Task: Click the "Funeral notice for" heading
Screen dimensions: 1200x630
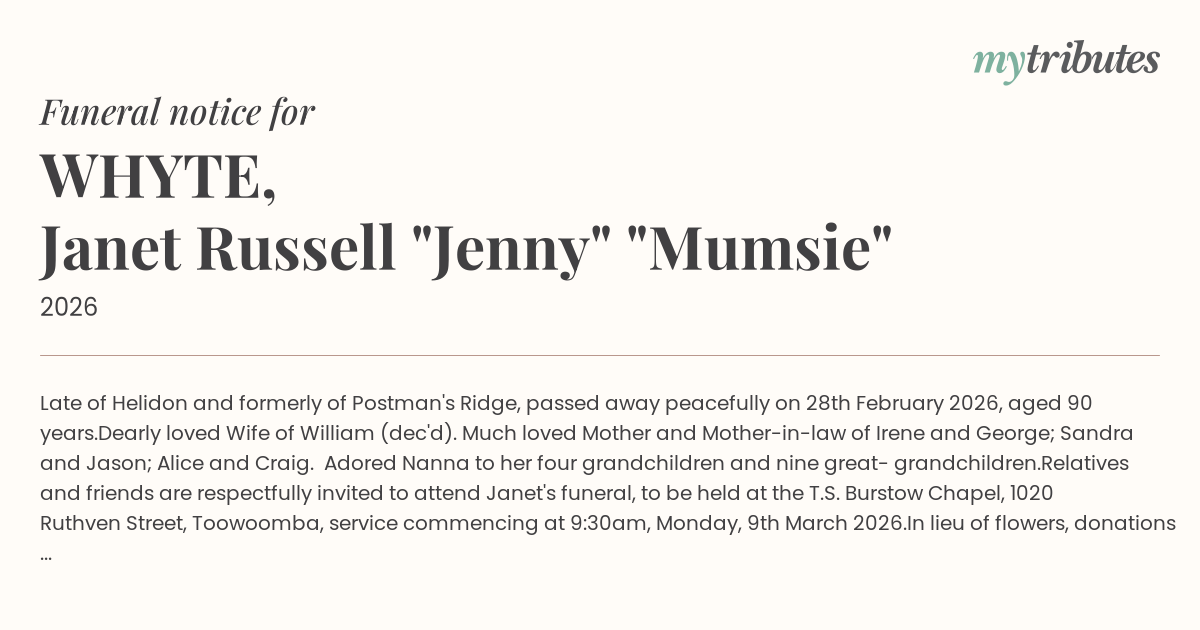Action: 177,112
